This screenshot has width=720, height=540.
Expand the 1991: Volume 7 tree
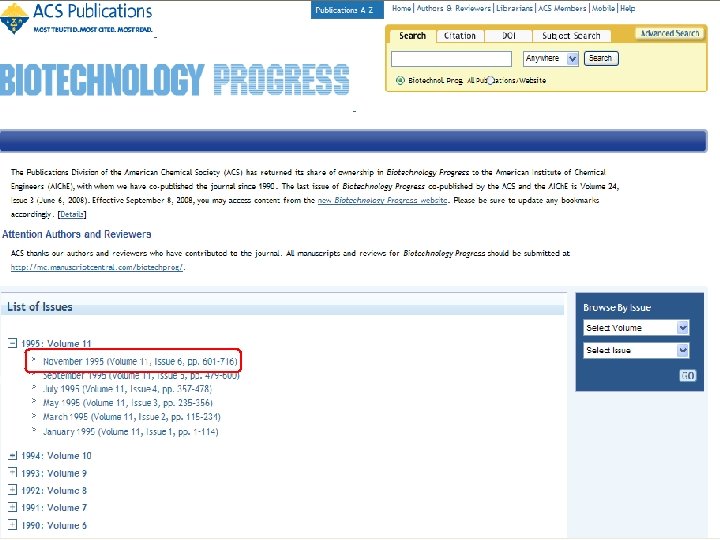click(12, 507)
